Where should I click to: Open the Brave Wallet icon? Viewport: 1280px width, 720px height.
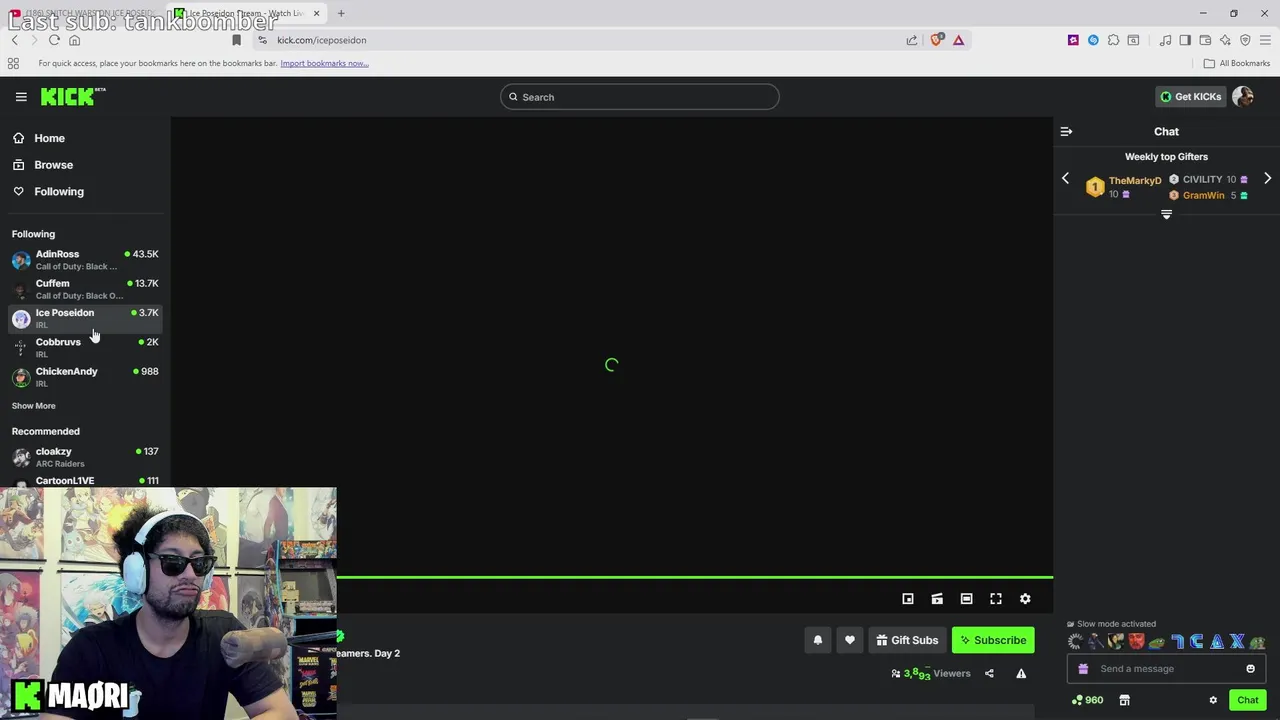tap(1205, 40)
